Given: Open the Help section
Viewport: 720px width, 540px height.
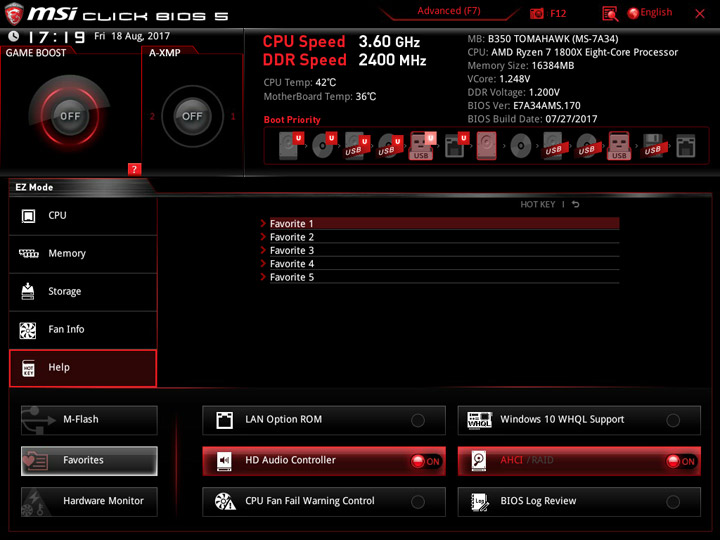Looking at the screenshot, I should [83, 368].
